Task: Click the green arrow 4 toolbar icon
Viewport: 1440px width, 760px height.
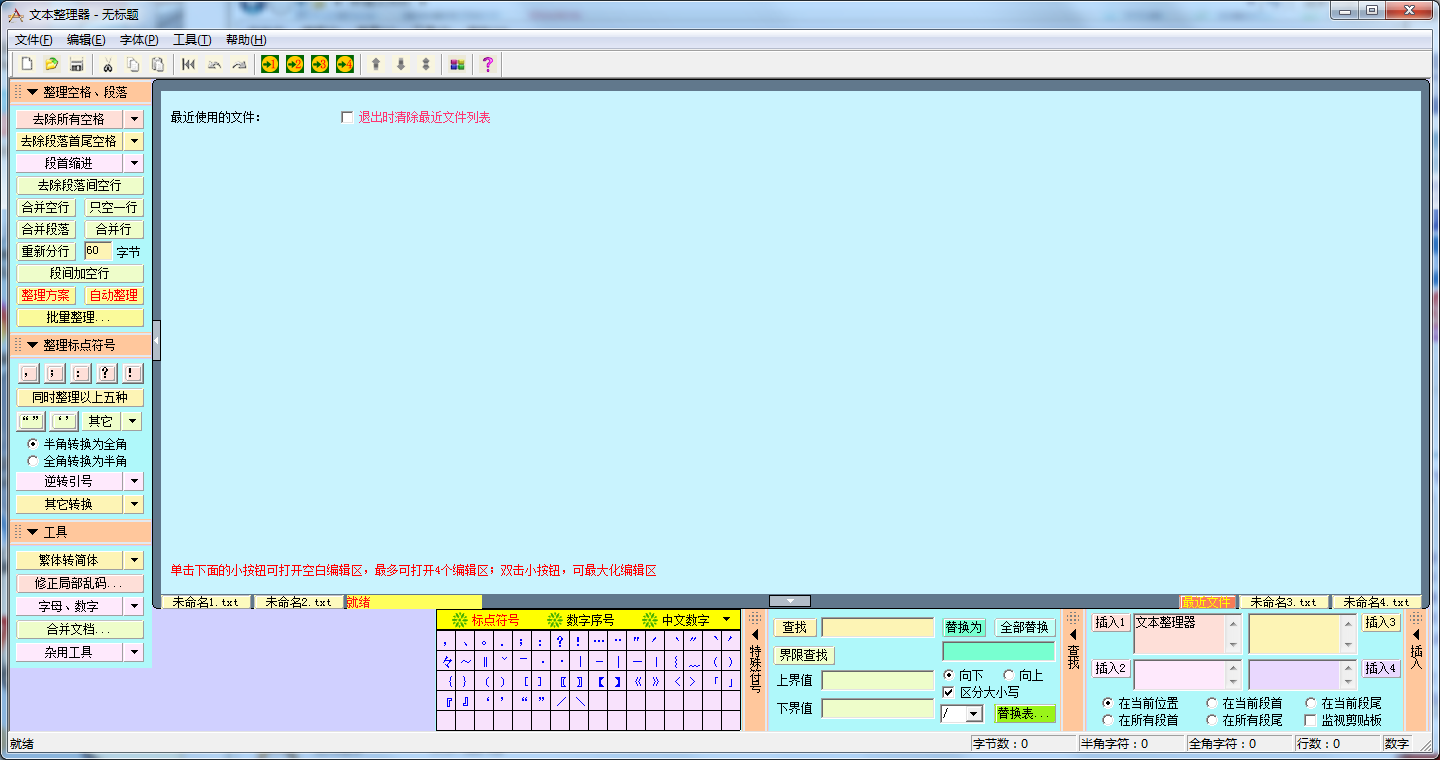Action: click(345, 64)
